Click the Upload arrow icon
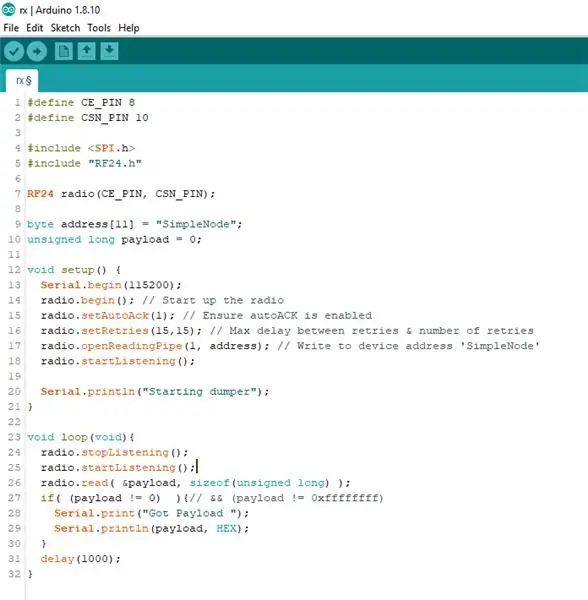This screenshot has height=600, width=588. coord(37,51)
